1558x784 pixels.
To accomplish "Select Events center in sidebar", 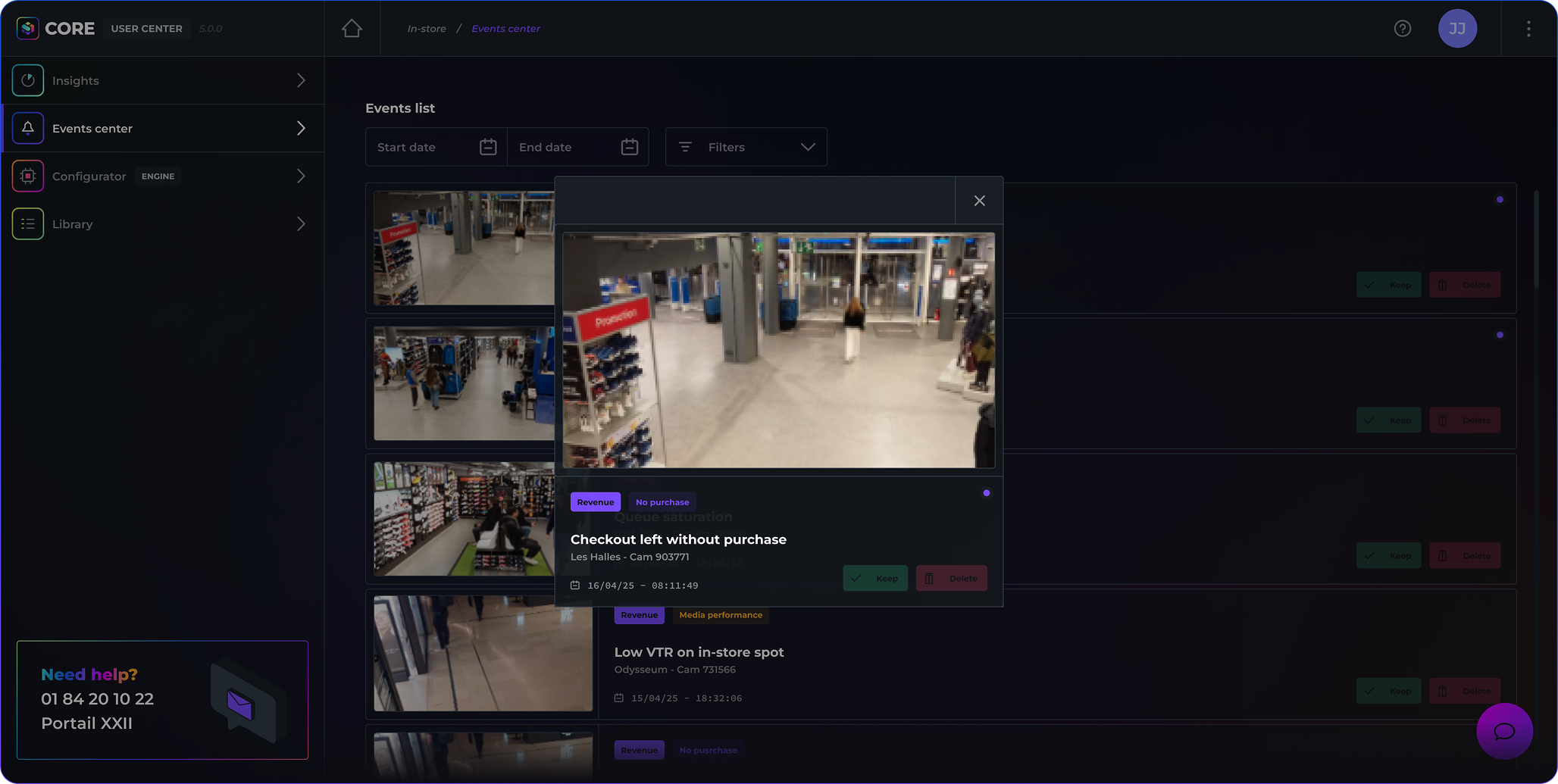I will point(92,129).
